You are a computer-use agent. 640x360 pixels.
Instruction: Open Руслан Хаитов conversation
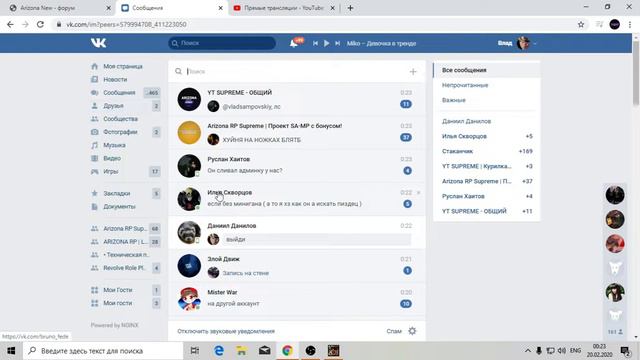[x=297, y=166]
